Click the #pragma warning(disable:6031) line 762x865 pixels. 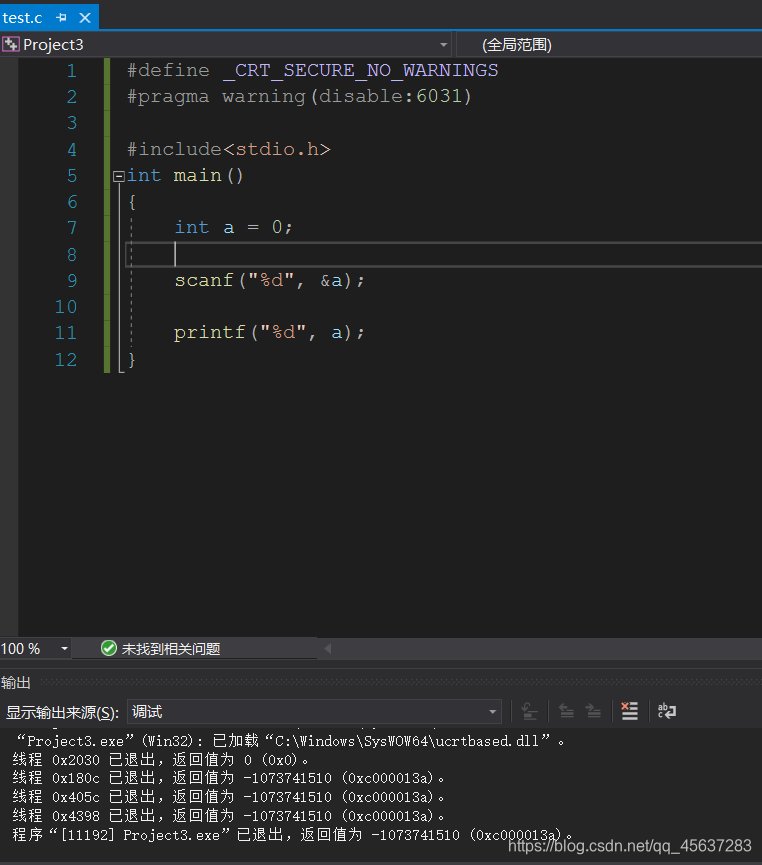tap(299, 97)
